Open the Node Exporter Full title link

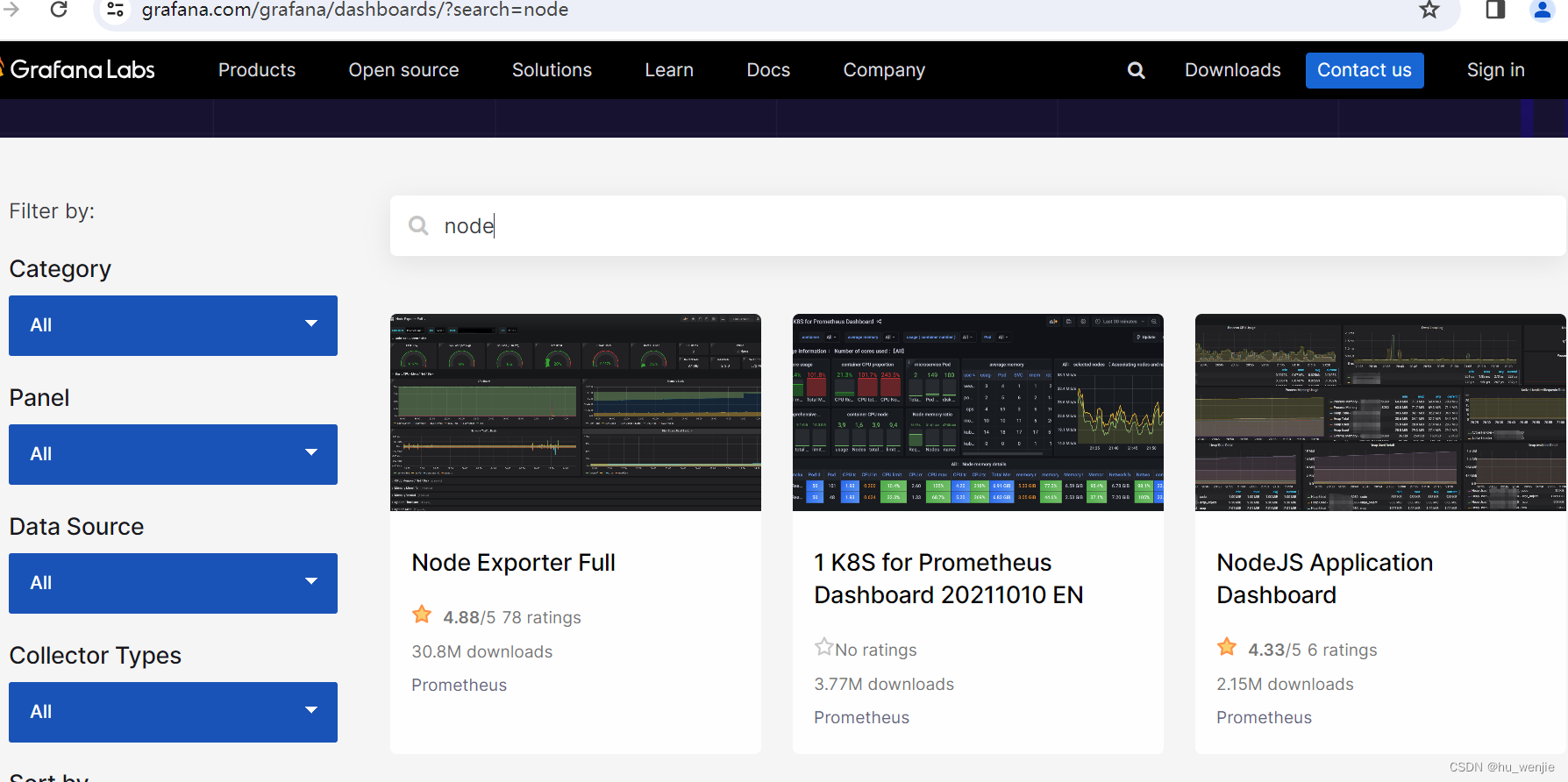coord(513,563)
